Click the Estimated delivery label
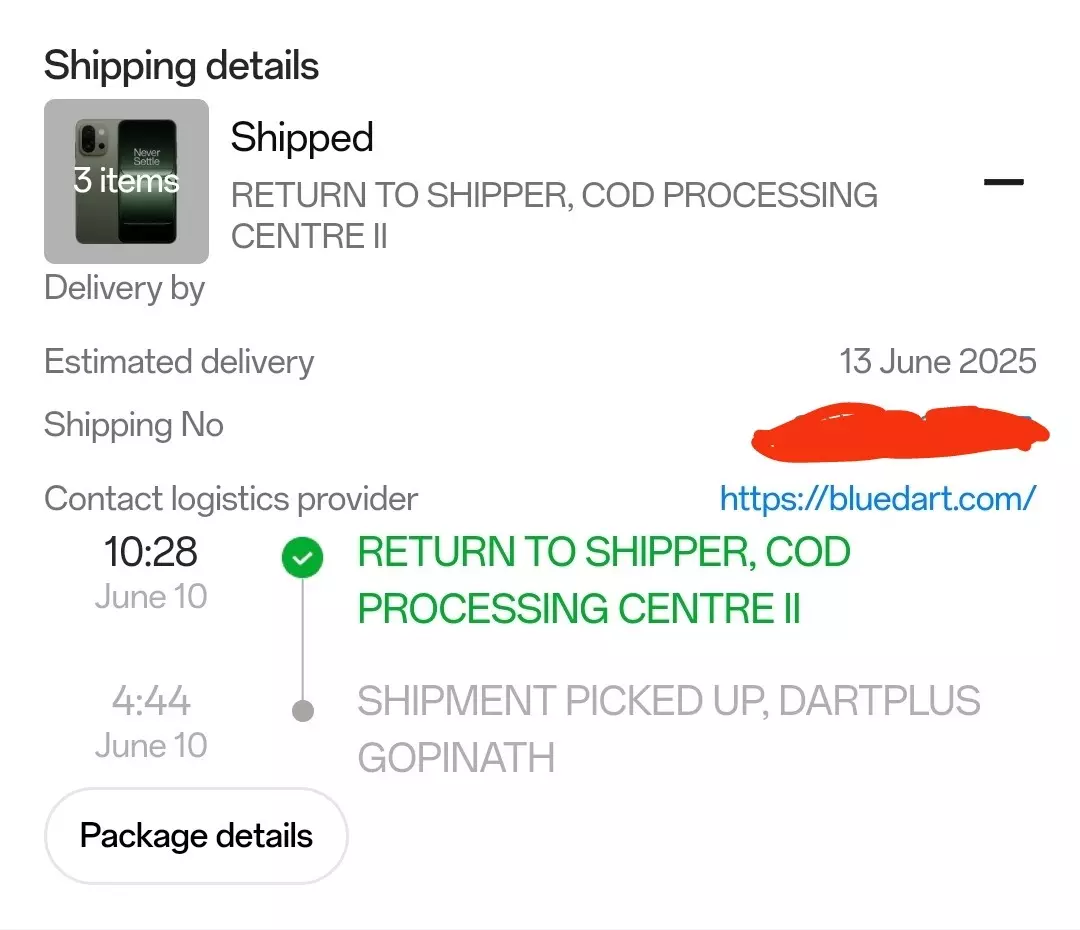Image resolution: width=1080 pixels, height=930 pixels. tap(179, 362)
